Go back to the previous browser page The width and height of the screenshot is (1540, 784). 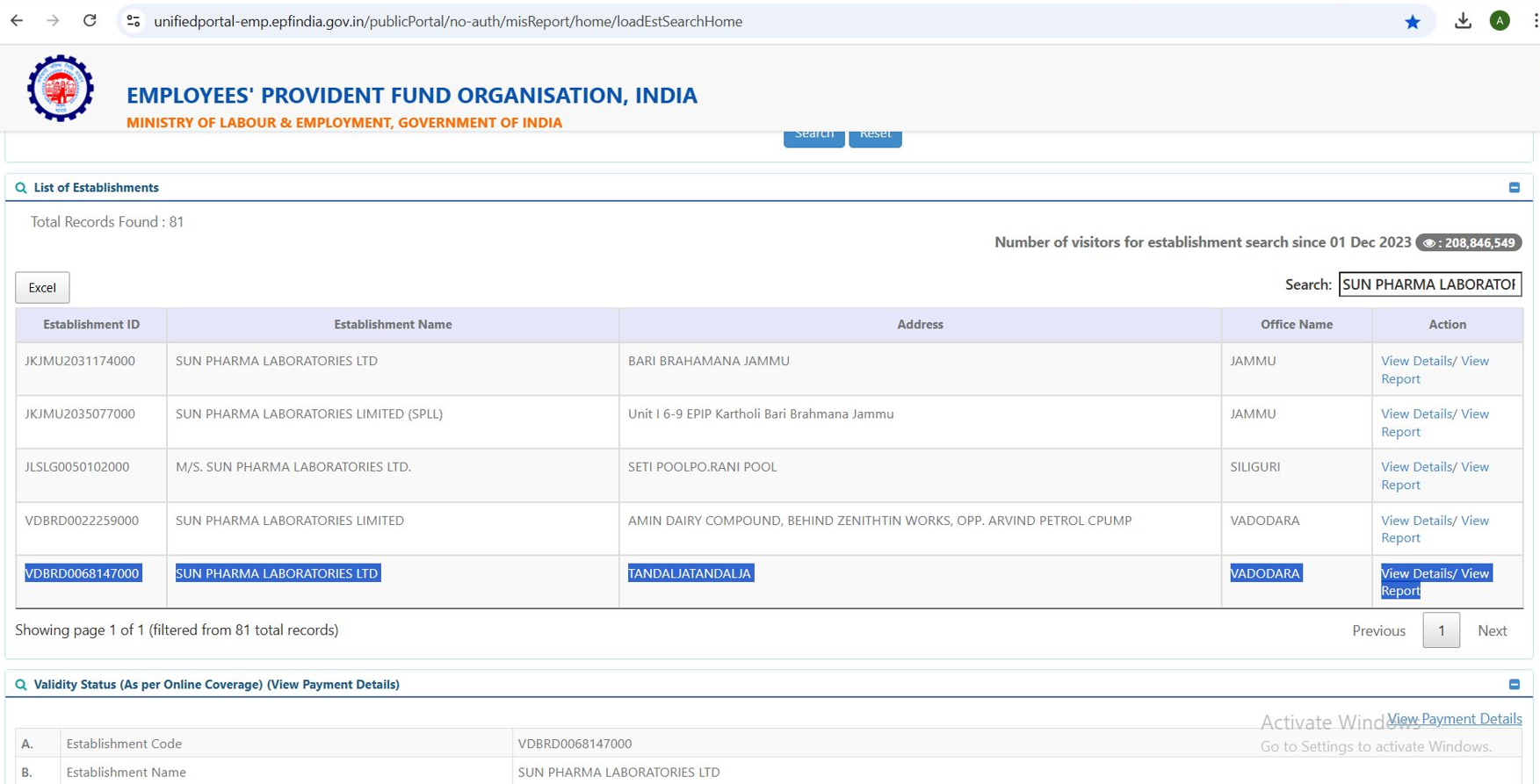[17, 21]
